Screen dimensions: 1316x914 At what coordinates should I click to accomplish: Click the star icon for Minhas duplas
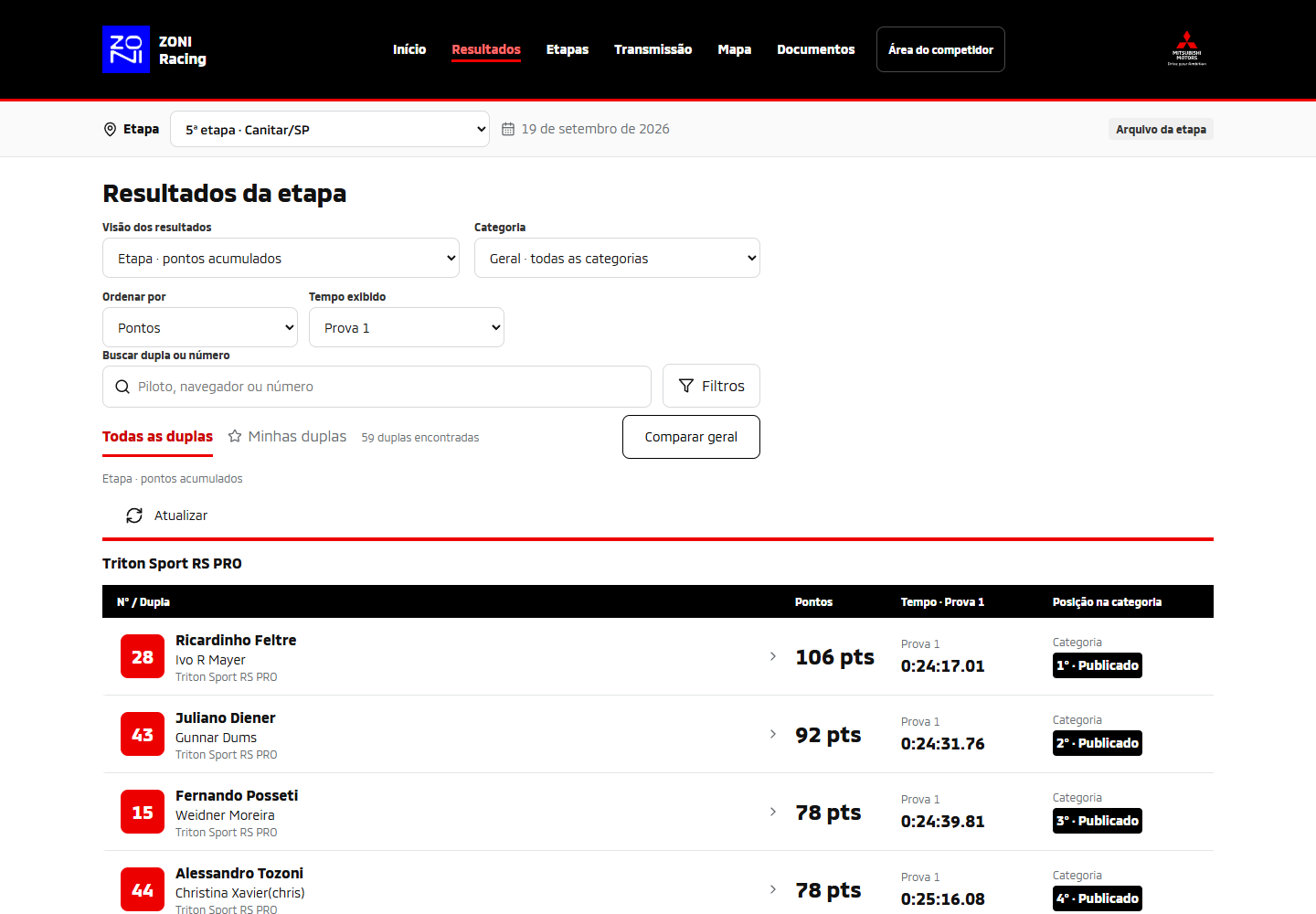235,436
